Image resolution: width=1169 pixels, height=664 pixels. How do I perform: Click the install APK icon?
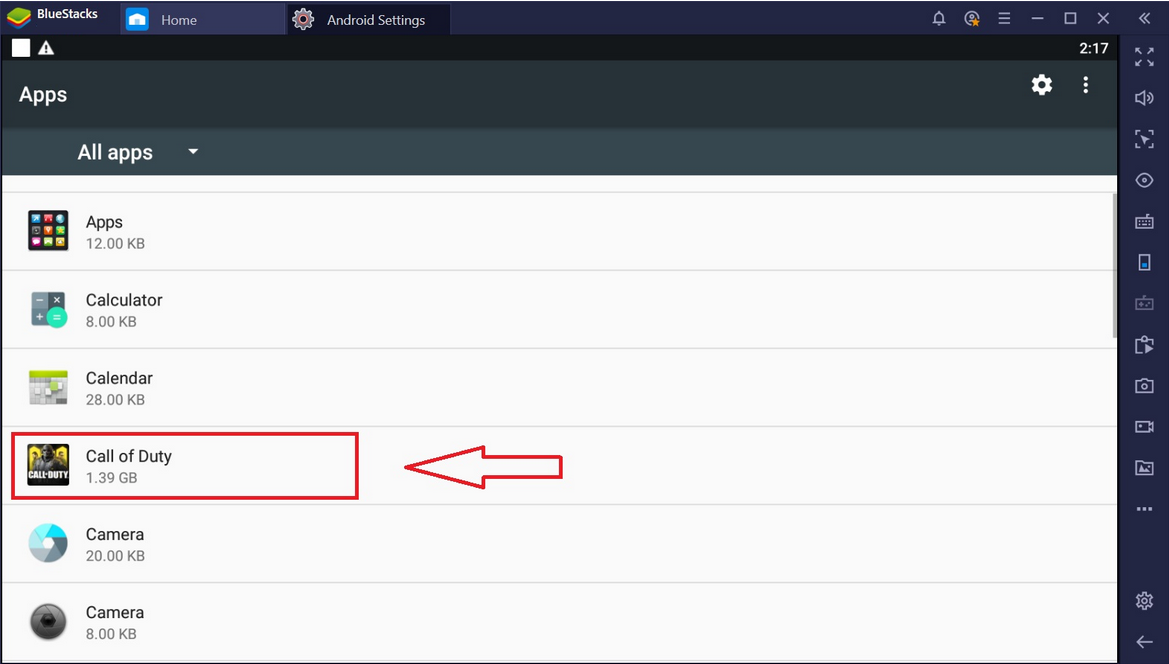click(1144, 344)
